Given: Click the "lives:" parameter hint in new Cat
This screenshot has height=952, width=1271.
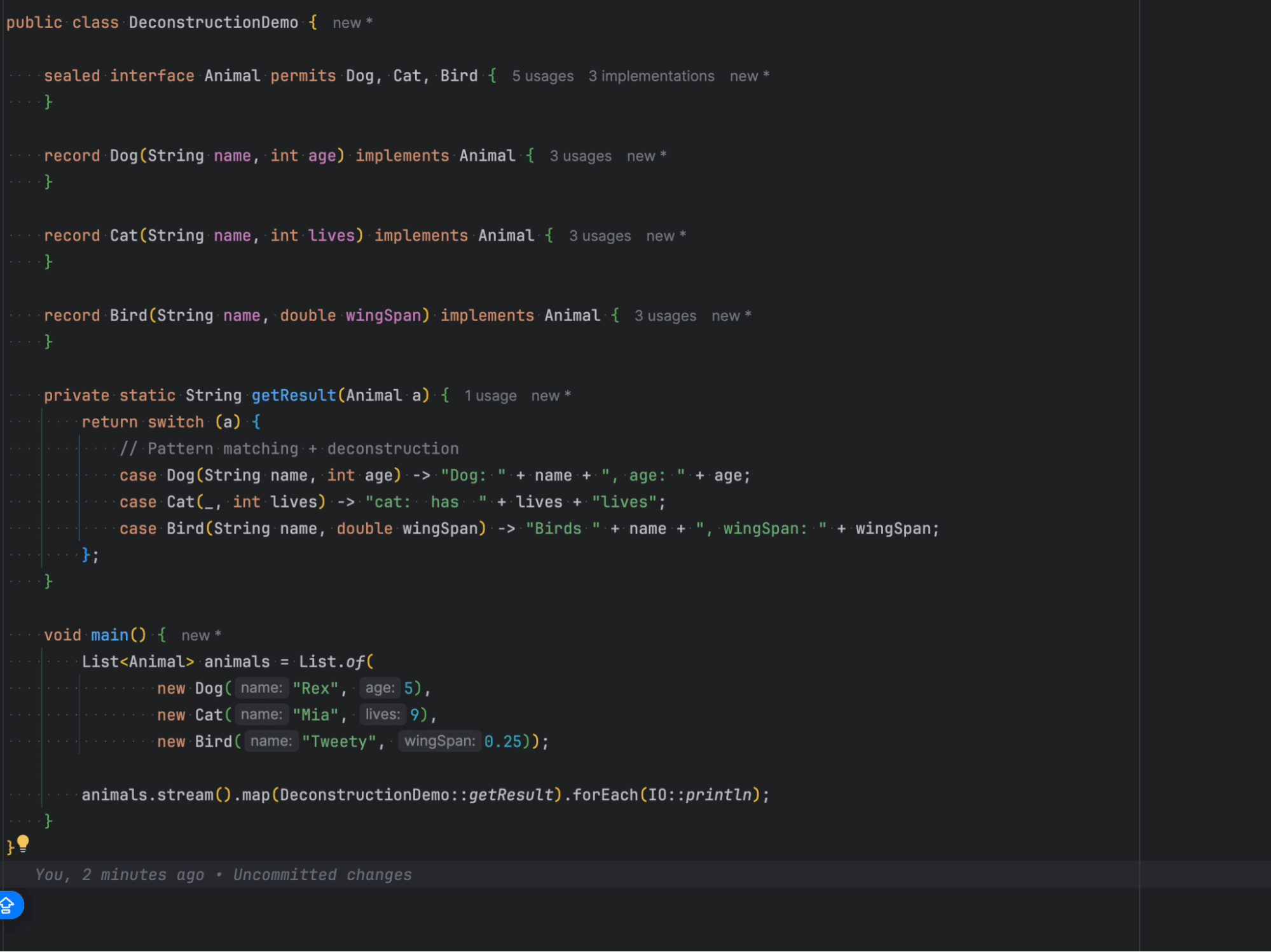Looking at the screenshot, I should pyautogui.click(x=382, y=714).
